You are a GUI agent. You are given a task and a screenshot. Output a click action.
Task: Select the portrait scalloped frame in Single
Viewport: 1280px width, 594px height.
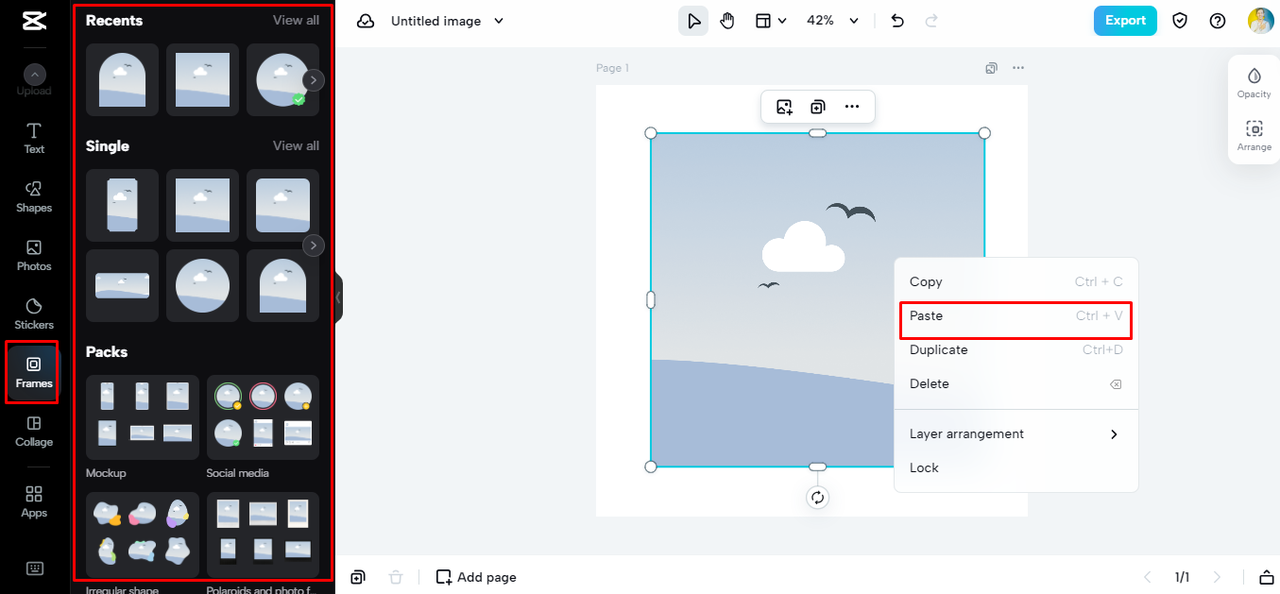tap(122, 205)
